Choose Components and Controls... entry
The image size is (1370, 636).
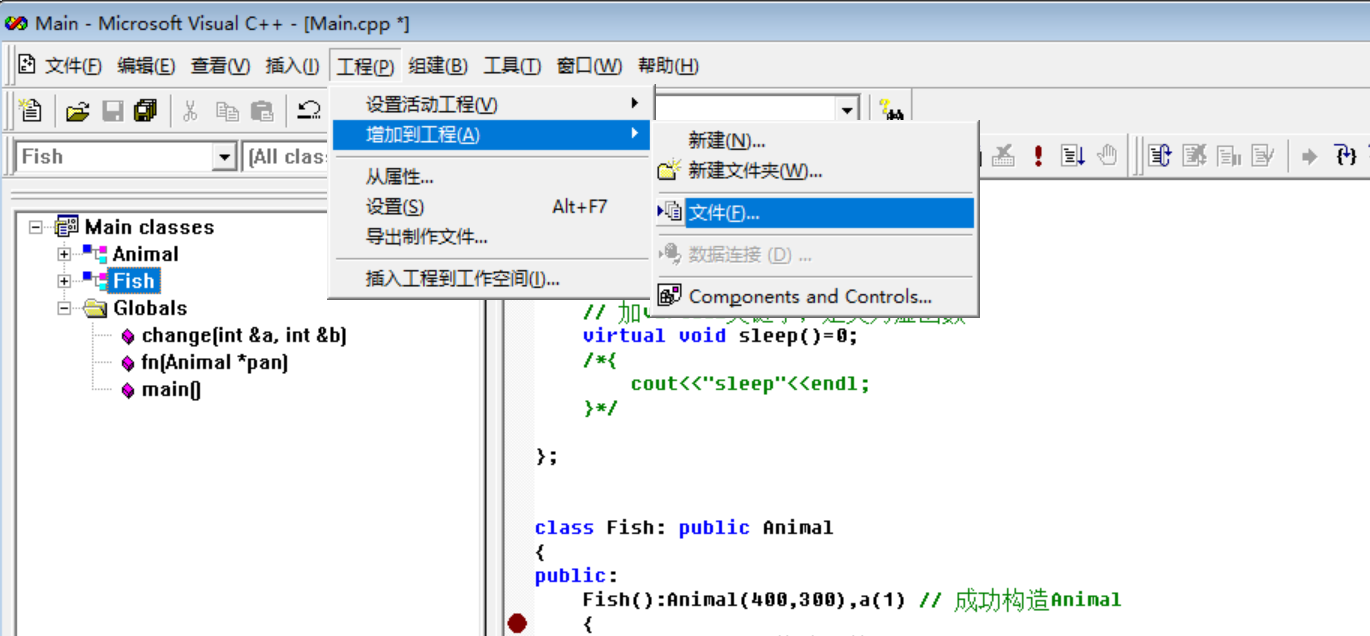(814, 297)
